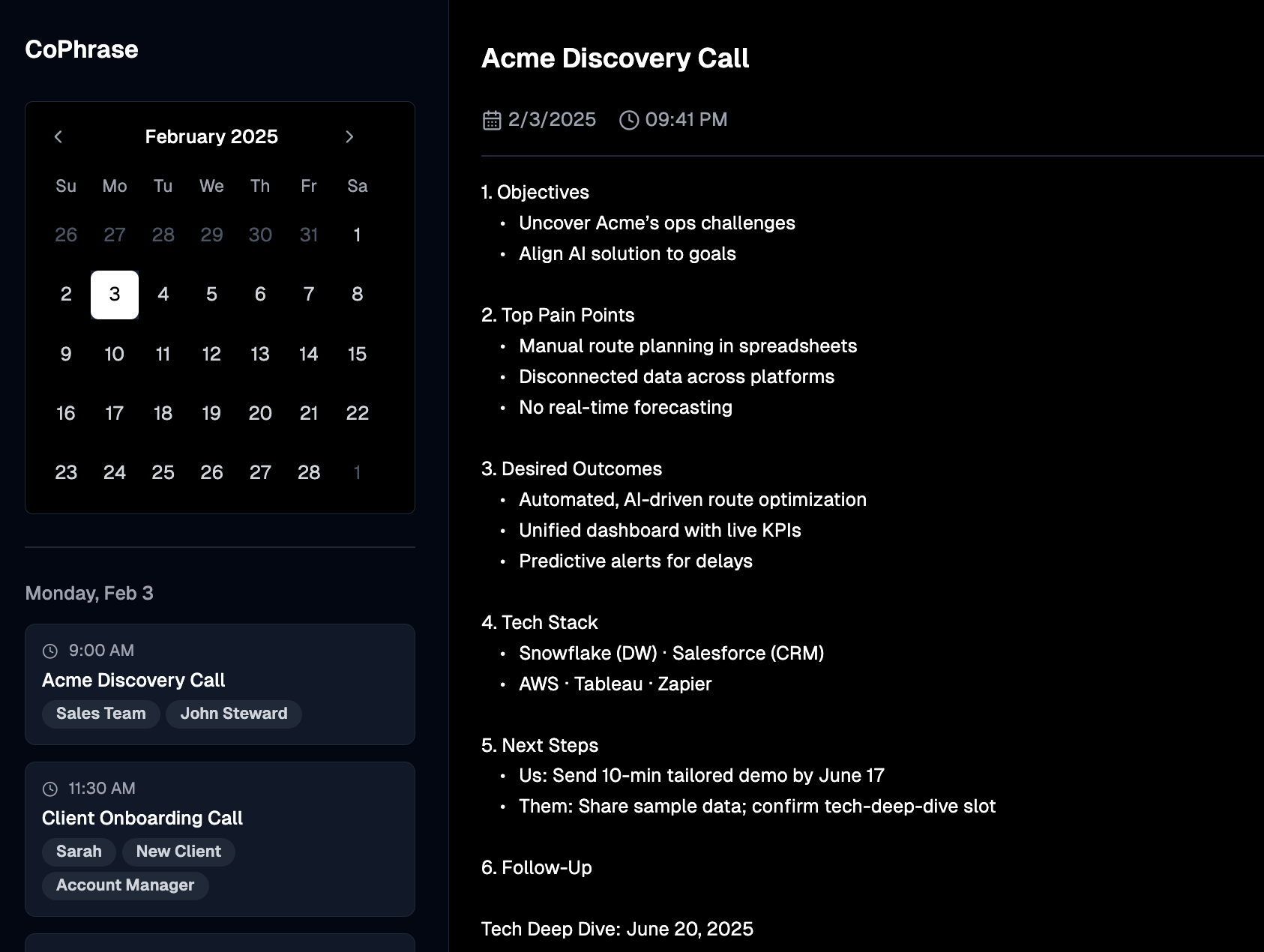Choose January 31 in the calendar grid

309,235
